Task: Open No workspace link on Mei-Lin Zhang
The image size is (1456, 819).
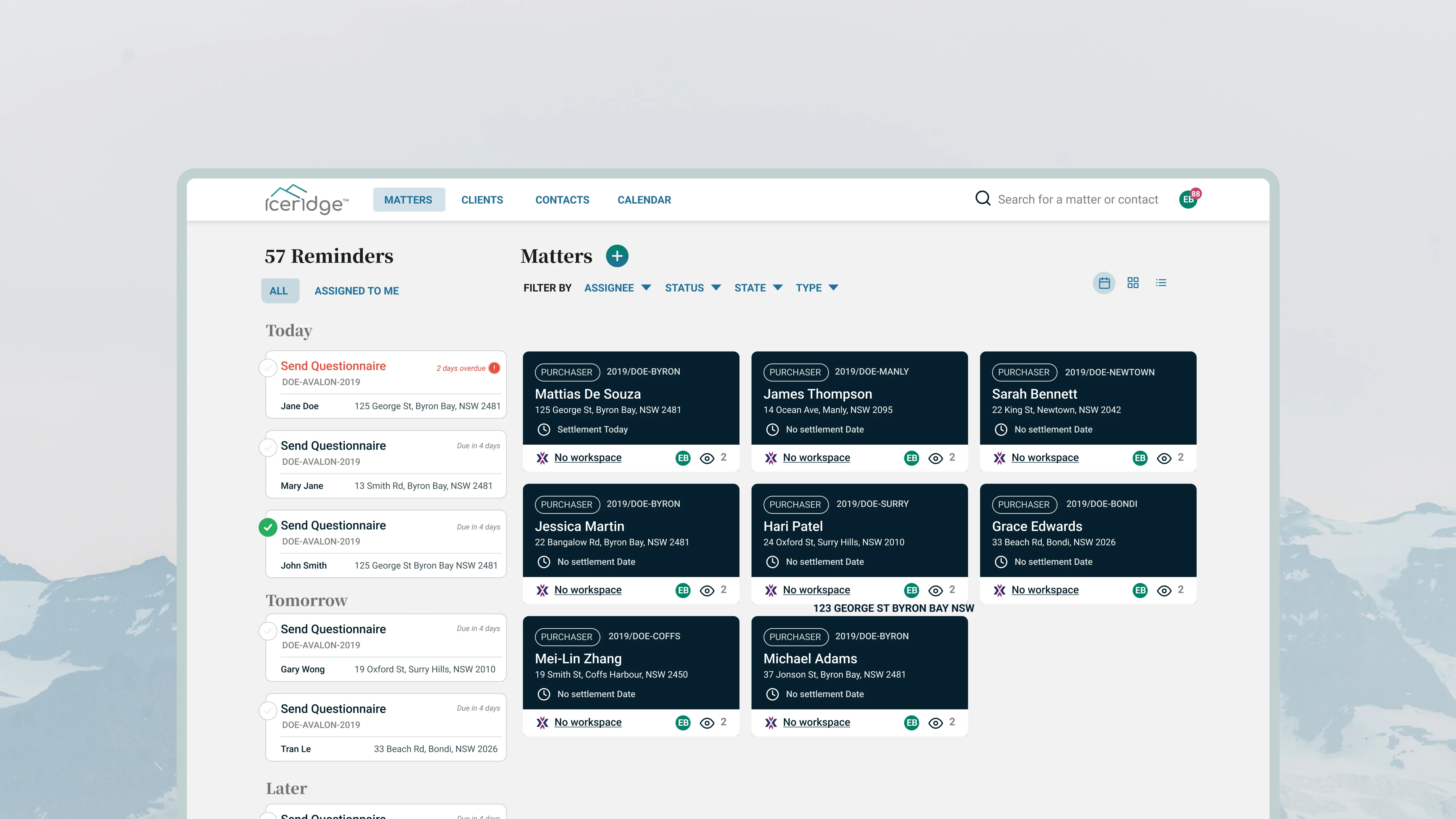Action: tap(588, 722)
